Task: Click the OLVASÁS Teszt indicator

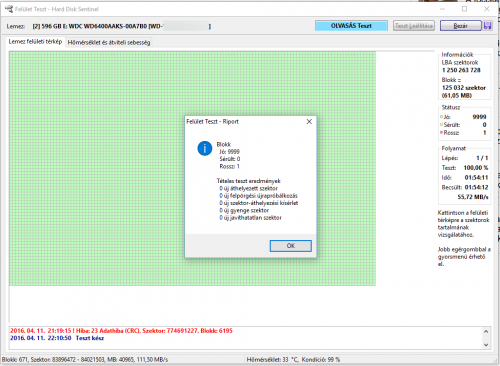Action: (351, 26)
